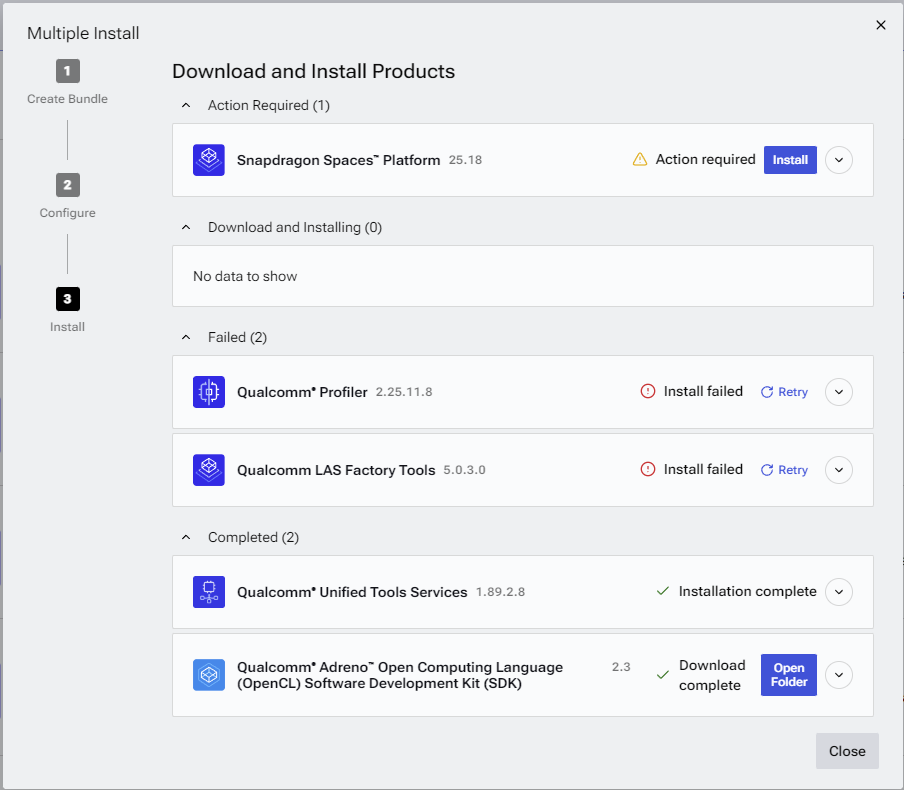Viewport: 904px width, 790px height.
Task: Expand details for Adreno OpenCL SDK
Action: click(x=839, y=675)
